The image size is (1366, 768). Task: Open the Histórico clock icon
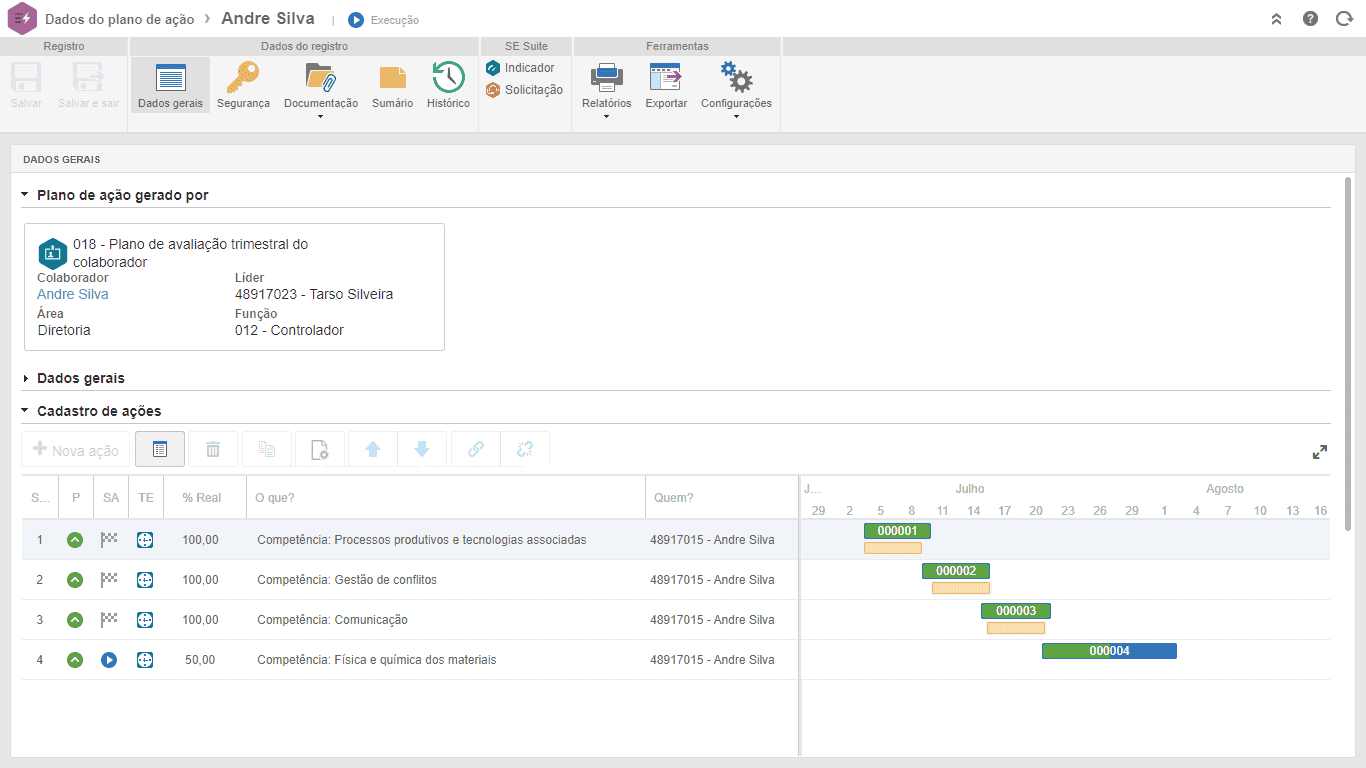[448, 78]
